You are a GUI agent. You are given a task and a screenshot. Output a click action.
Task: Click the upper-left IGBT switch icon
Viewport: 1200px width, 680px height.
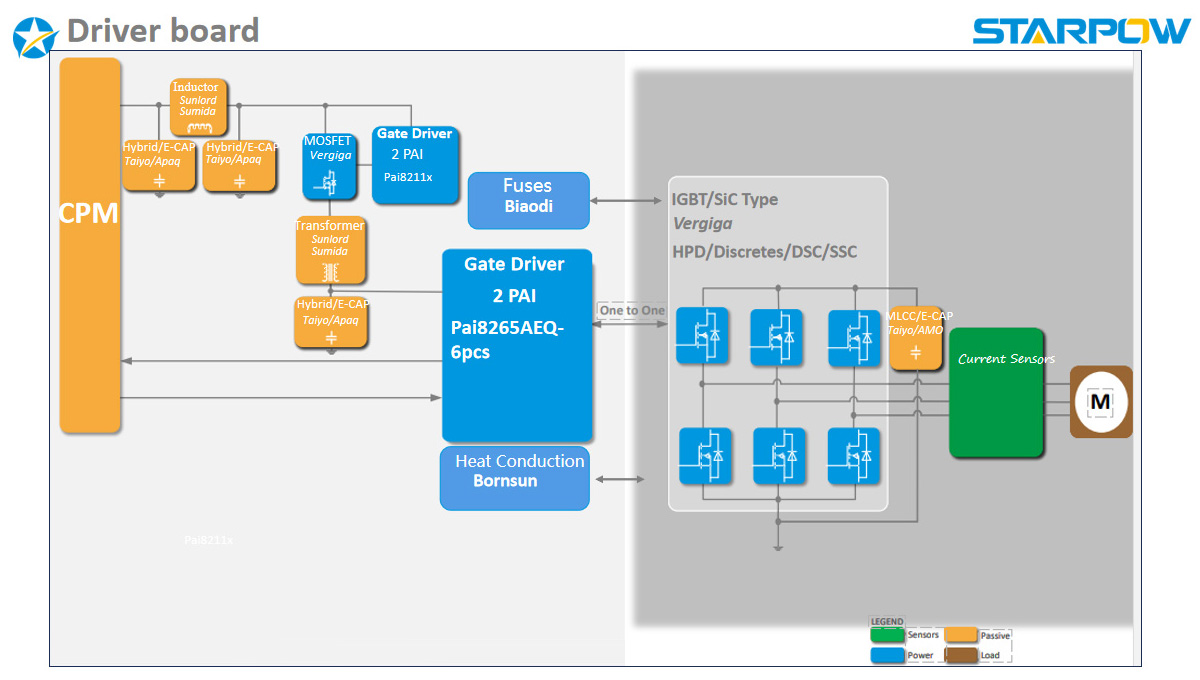point(701,336)
